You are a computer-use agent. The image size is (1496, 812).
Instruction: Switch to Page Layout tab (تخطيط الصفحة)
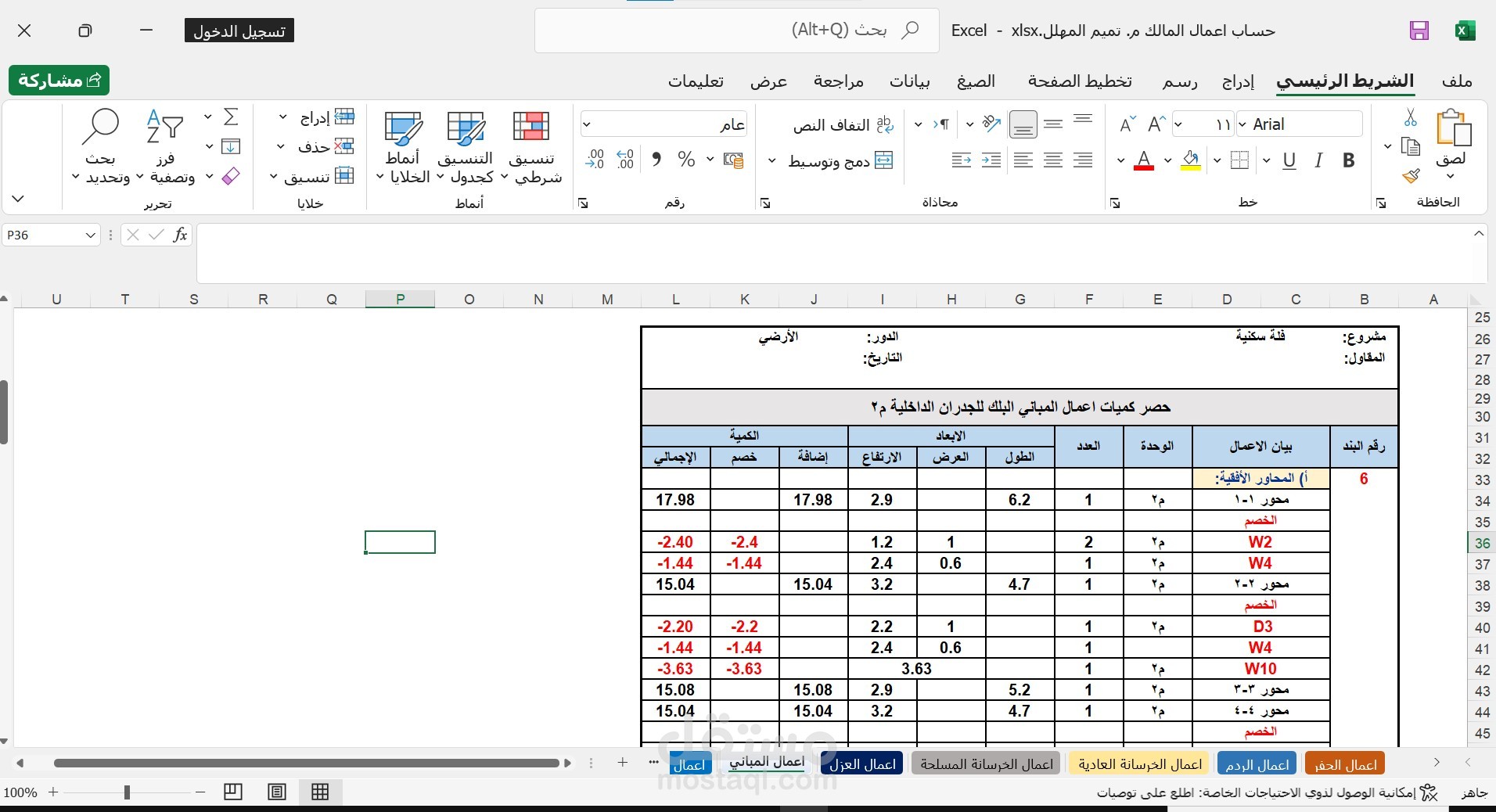click(1080, 81)
